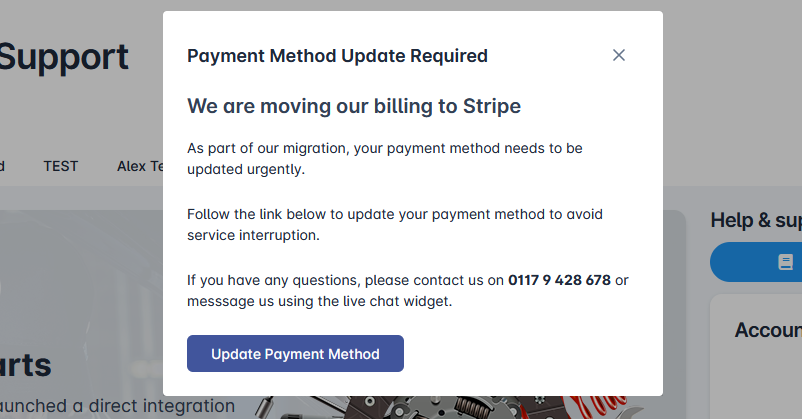Click 'We are moving our billing to Stripe' heading
The width and height of the screenshot is (802, 419).
point(354,106)
